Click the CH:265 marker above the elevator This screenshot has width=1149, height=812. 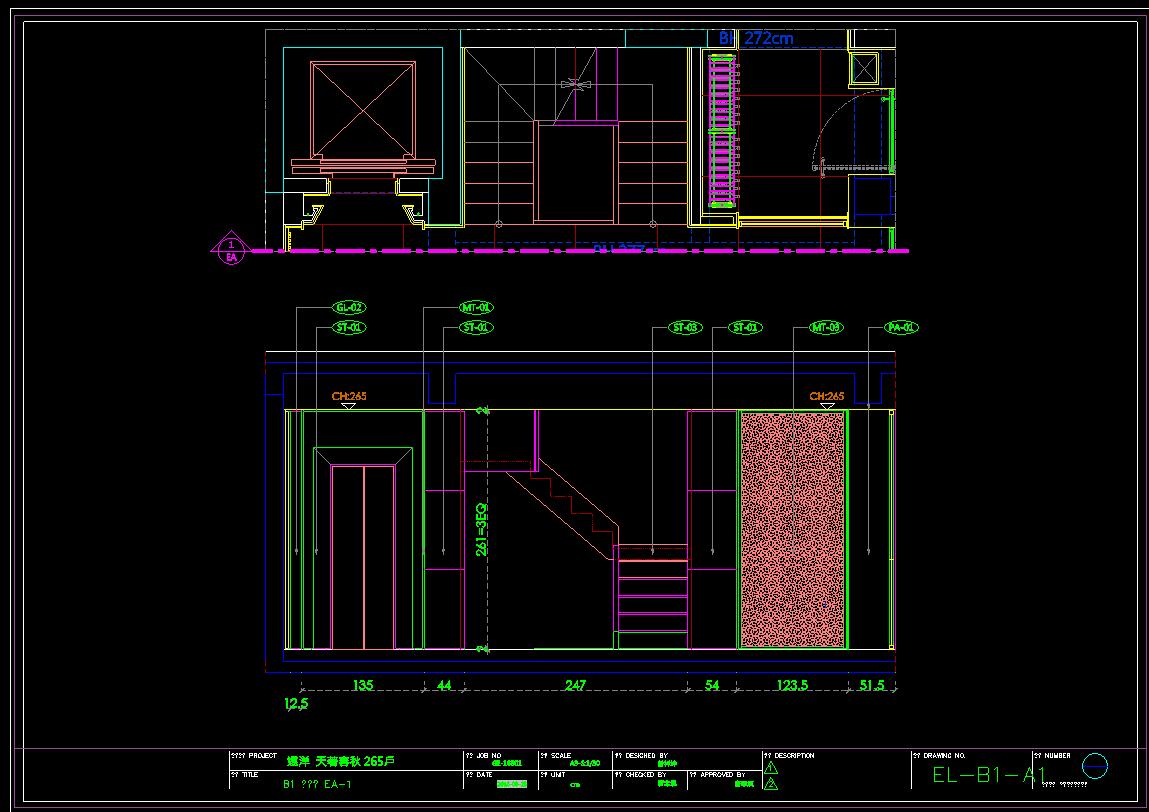[x=349, y=396]
